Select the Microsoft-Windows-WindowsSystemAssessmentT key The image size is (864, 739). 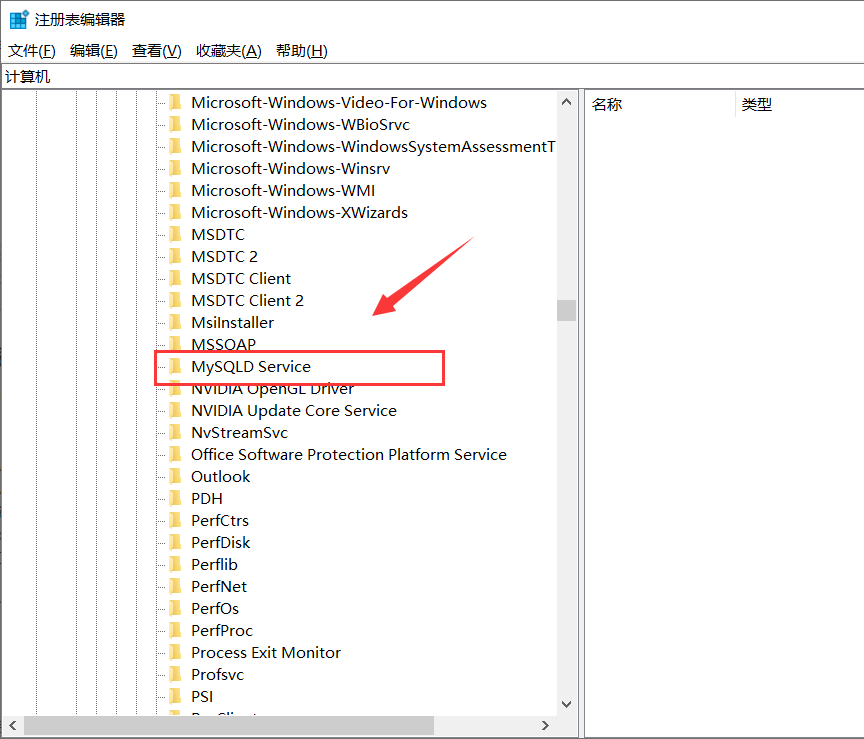[373, 147]
